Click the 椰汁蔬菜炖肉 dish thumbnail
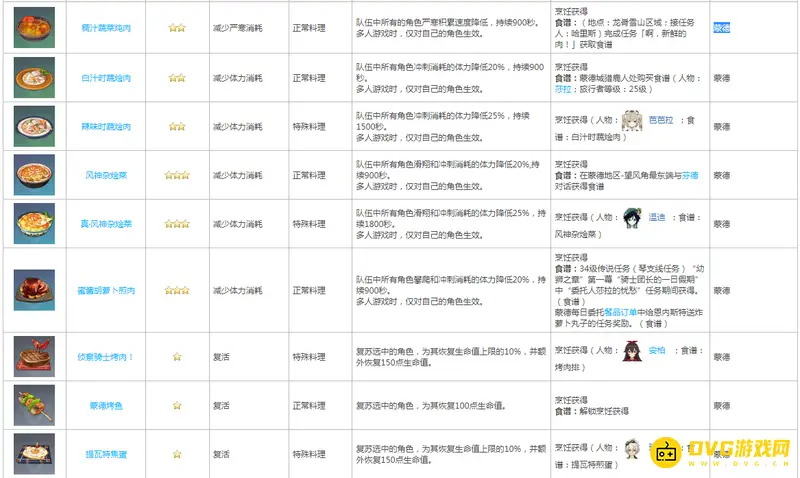This screenshot has width=800, height=478. 34,28
